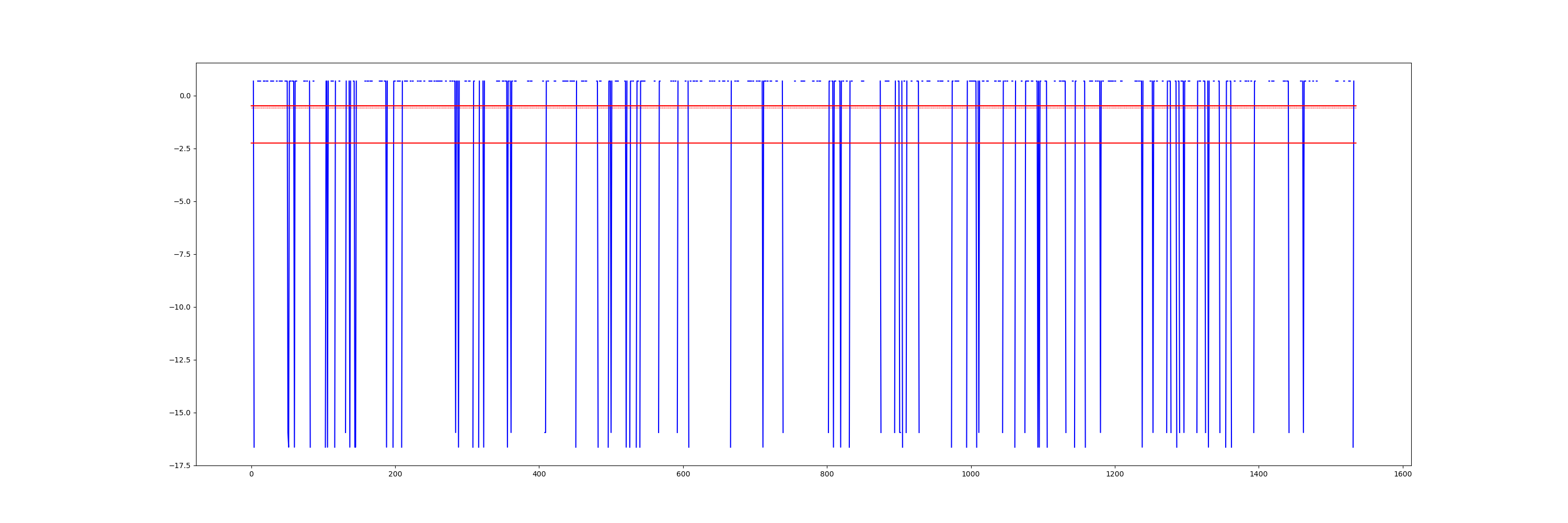Click the x-axis tick label 1600
Image resolution: width=1568 pixels, height=523 pixels.
[x=1402, y=474]
